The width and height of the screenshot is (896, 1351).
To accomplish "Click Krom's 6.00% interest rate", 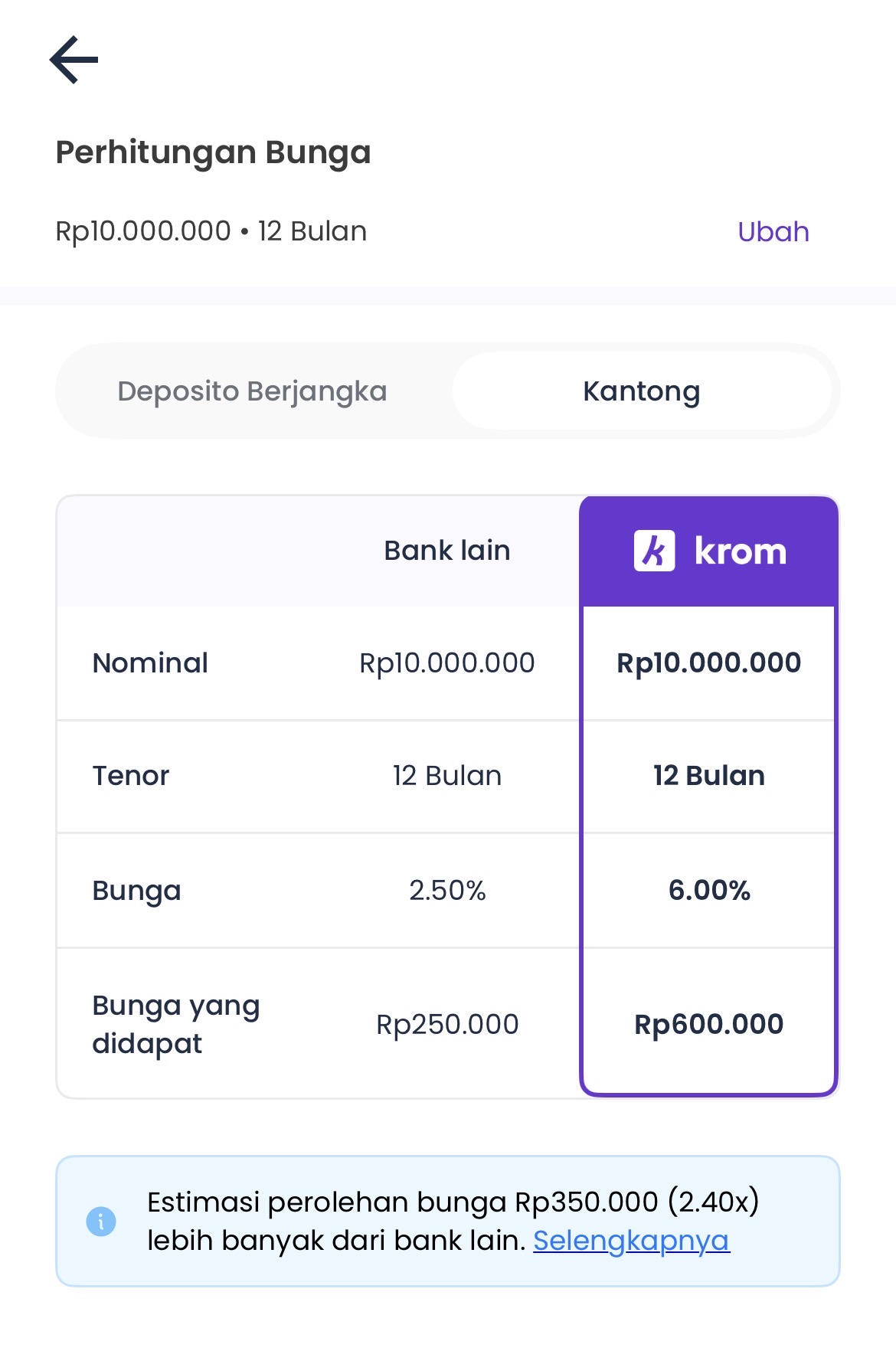I will tap(709, 890).
